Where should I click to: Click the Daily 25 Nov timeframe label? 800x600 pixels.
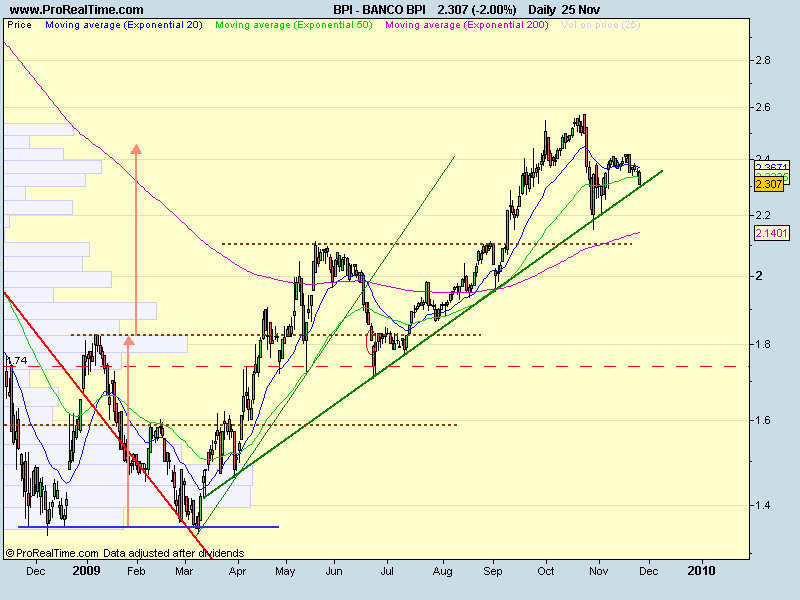[x=564, y=10]
